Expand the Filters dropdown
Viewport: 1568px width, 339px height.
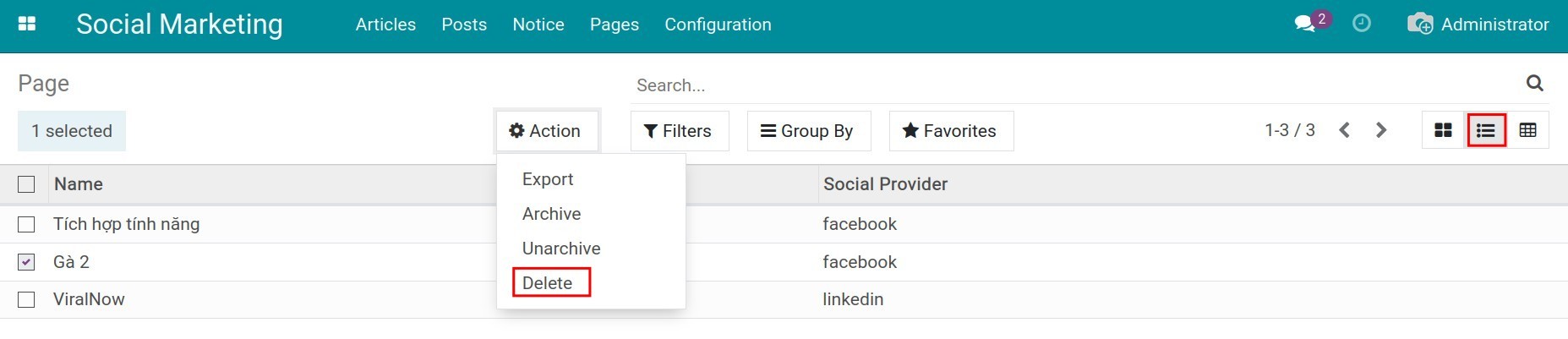679,131
